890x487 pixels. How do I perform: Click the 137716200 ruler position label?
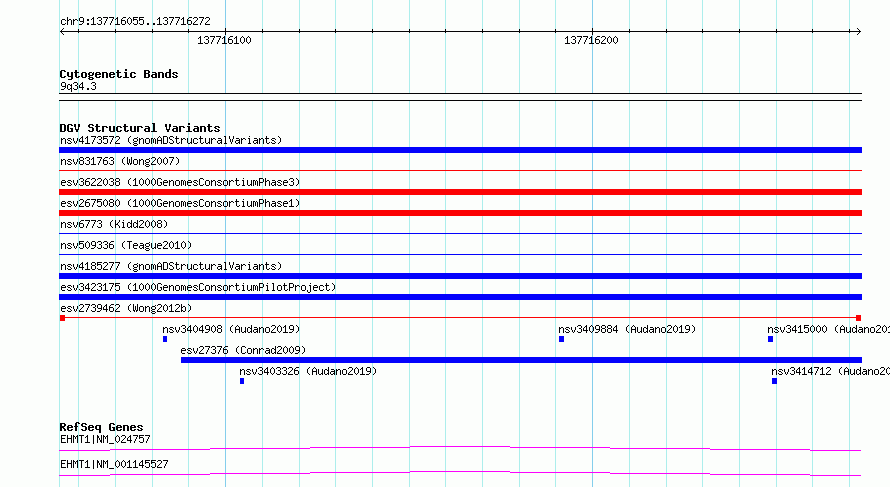pos(591,40)
